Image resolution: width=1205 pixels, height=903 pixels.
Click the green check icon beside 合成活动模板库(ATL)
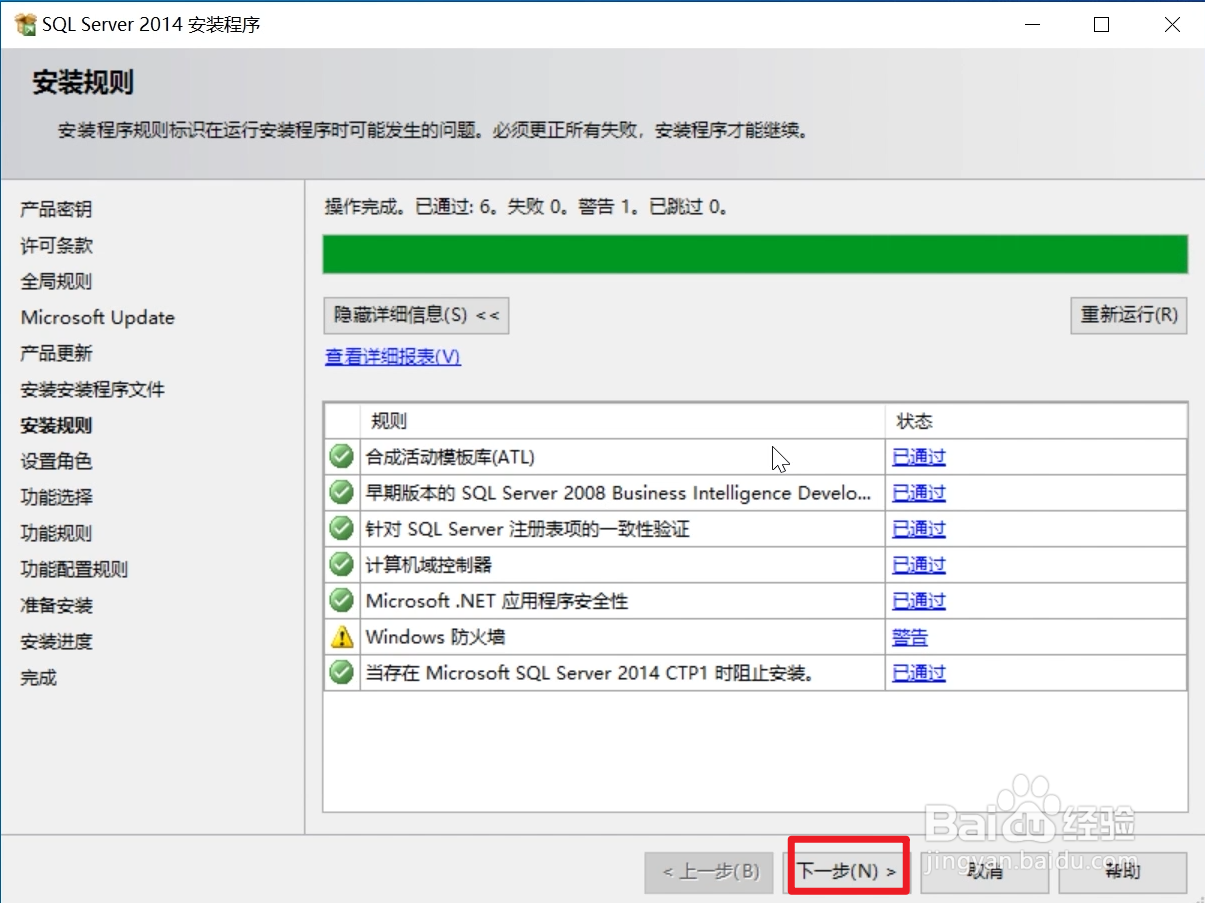click(341, 456)
